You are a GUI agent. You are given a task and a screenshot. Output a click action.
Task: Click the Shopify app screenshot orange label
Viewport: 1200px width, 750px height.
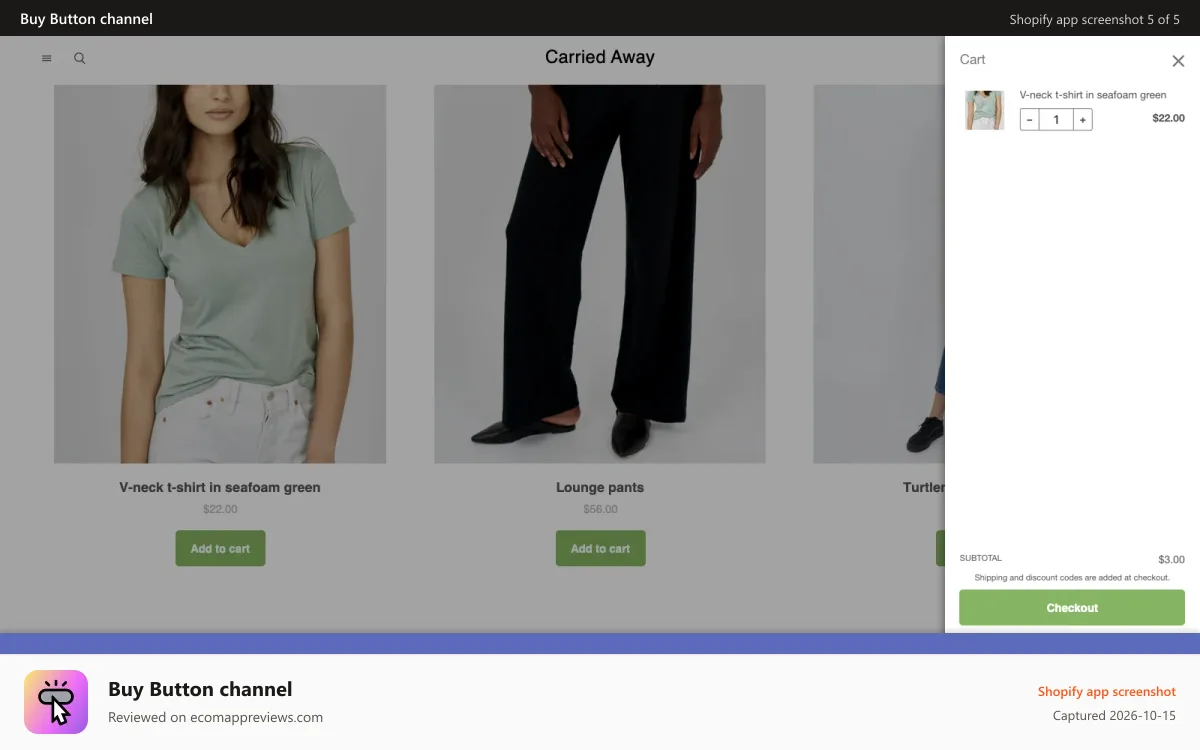1106,692
